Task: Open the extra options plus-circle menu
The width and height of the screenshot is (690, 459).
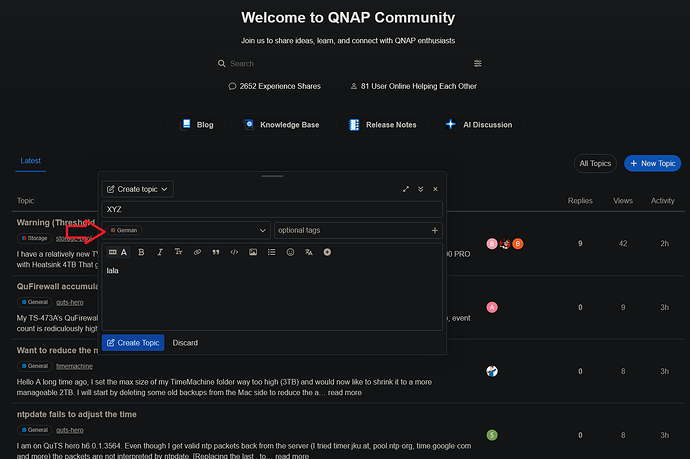Action: click(327, 252)
